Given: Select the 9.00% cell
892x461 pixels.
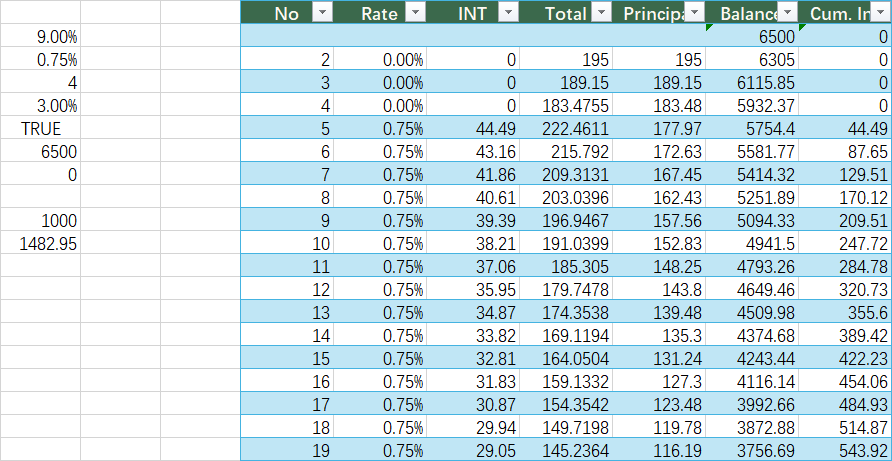Looking at the screenshot, I should tap(40, 36).
